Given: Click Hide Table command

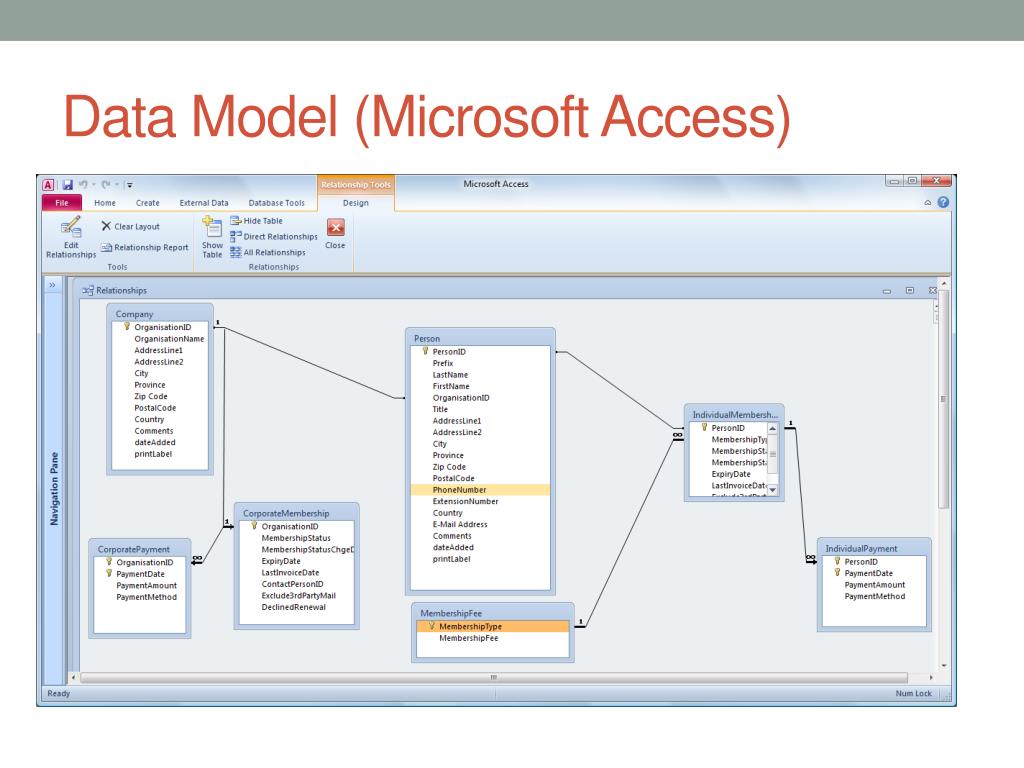Looking at the screenshot, I should pos(257,221).
